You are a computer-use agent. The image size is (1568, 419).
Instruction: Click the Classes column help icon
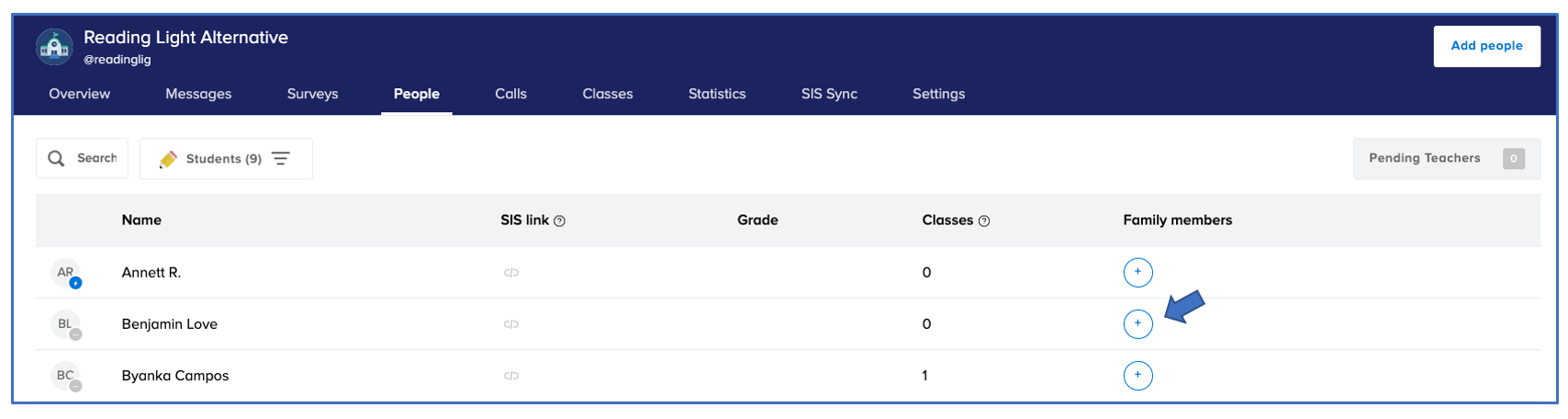coord(984,221)
